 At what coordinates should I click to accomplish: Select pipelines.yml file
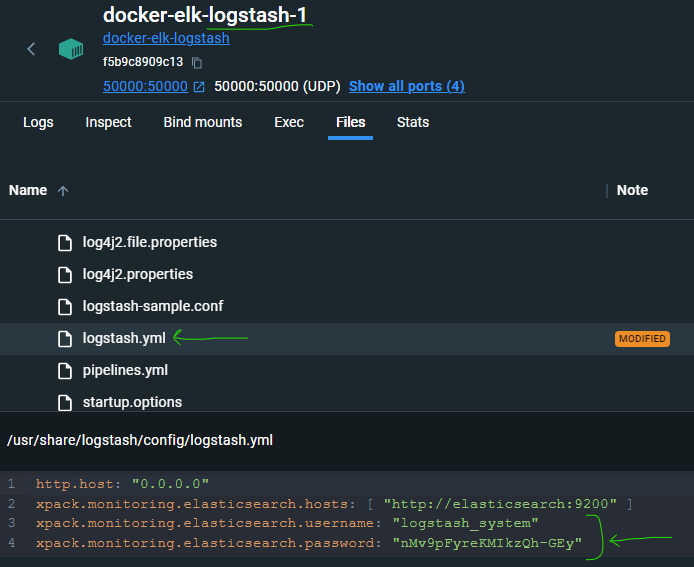click(x=125, y=370)
